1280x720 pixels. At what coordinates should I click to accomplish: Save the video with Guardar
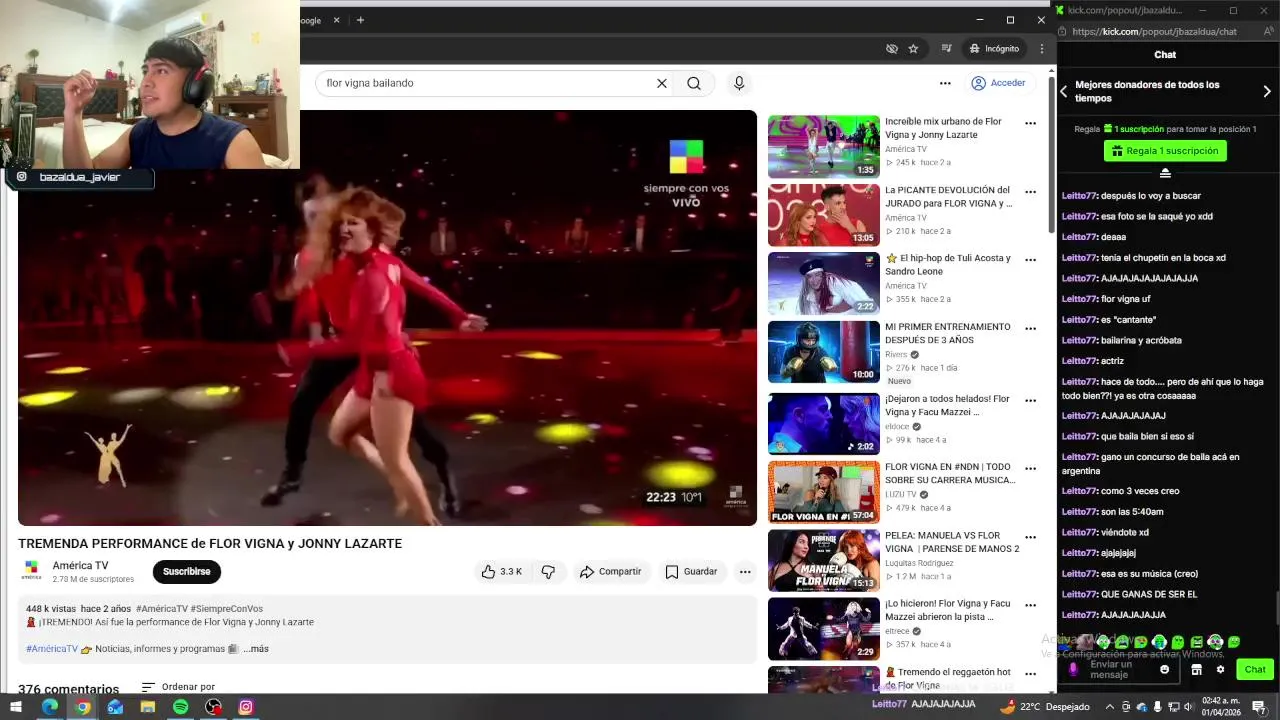pyautogui.click(x=691, y=572)
